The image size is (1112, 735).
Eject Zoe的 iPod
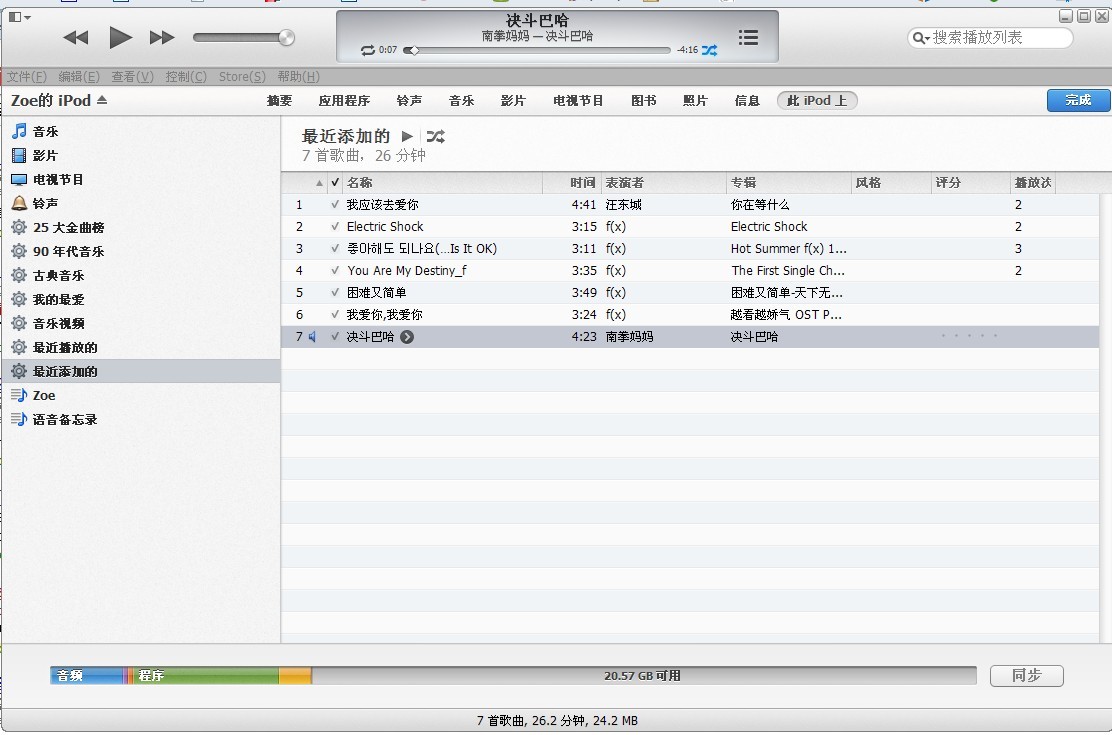(x=102, y=100)
